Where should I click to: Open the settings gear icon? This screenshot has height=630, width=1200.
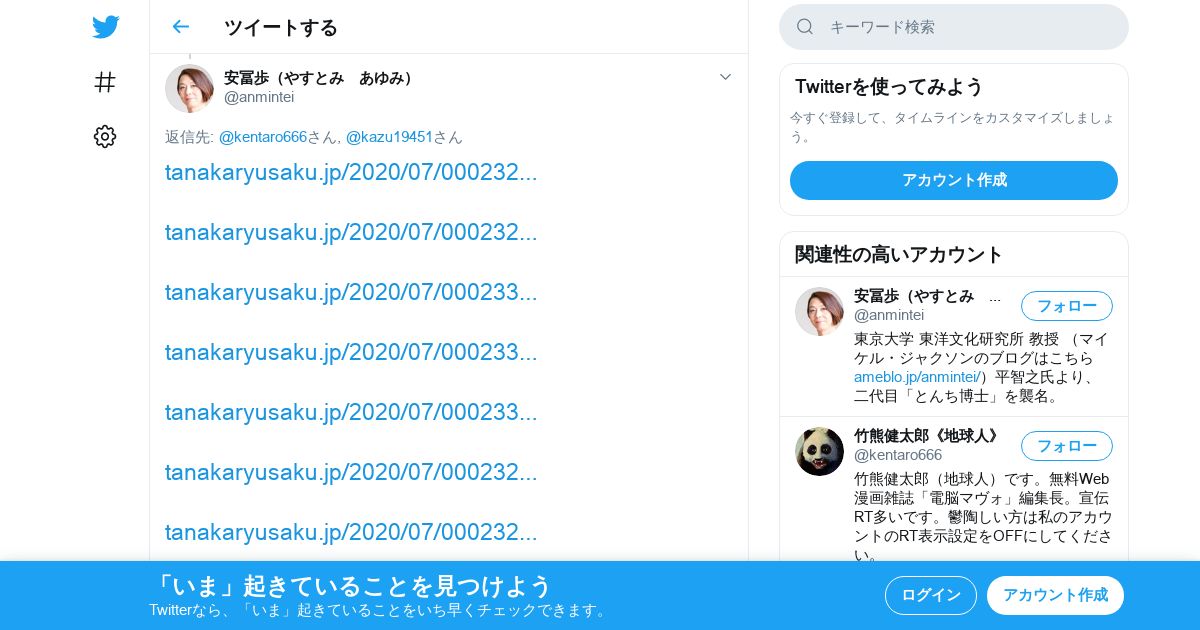(105, 136)
